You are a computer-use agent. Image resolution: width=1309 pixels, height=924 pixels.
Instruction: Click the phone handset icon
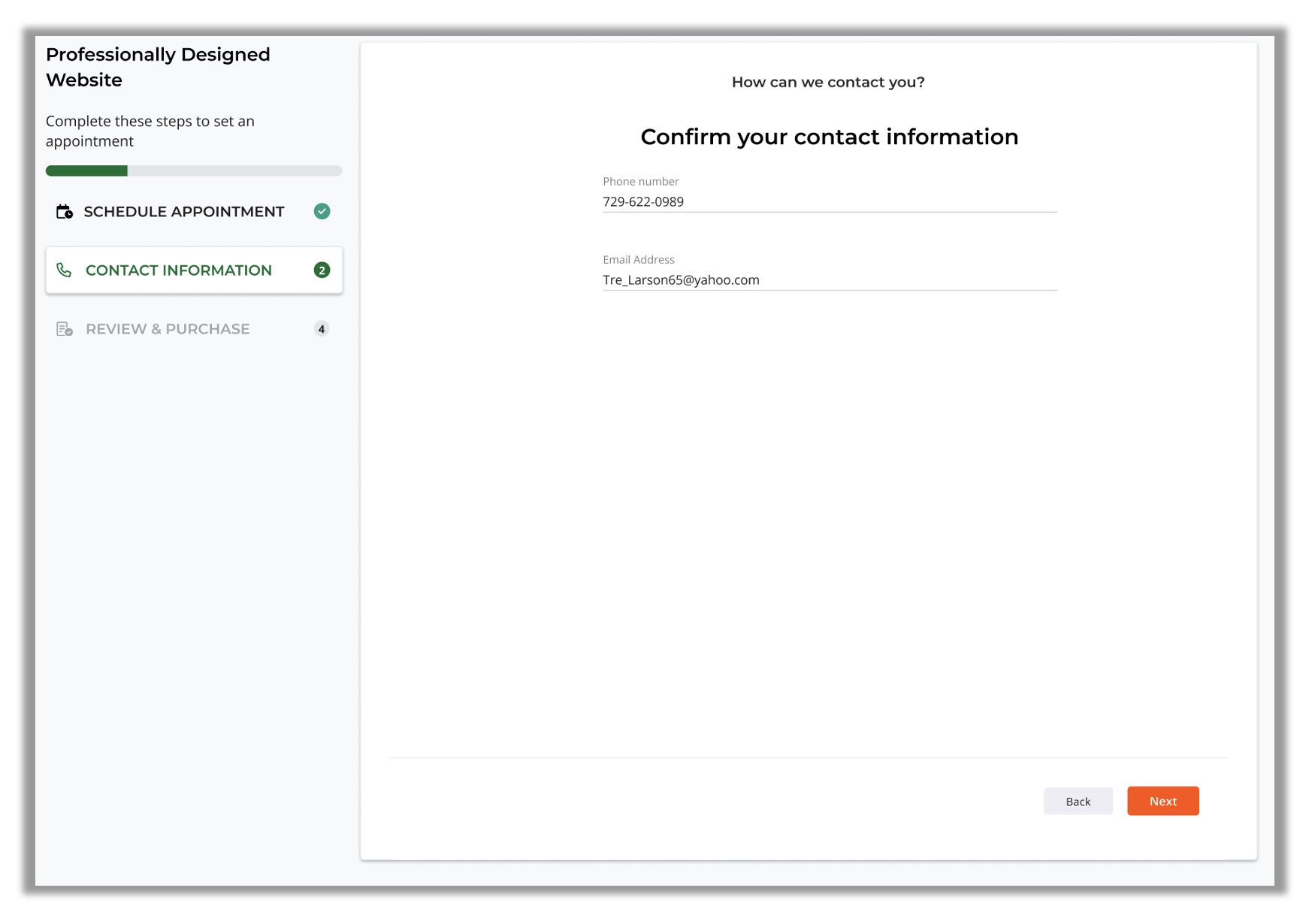click(x=65, y=270)
